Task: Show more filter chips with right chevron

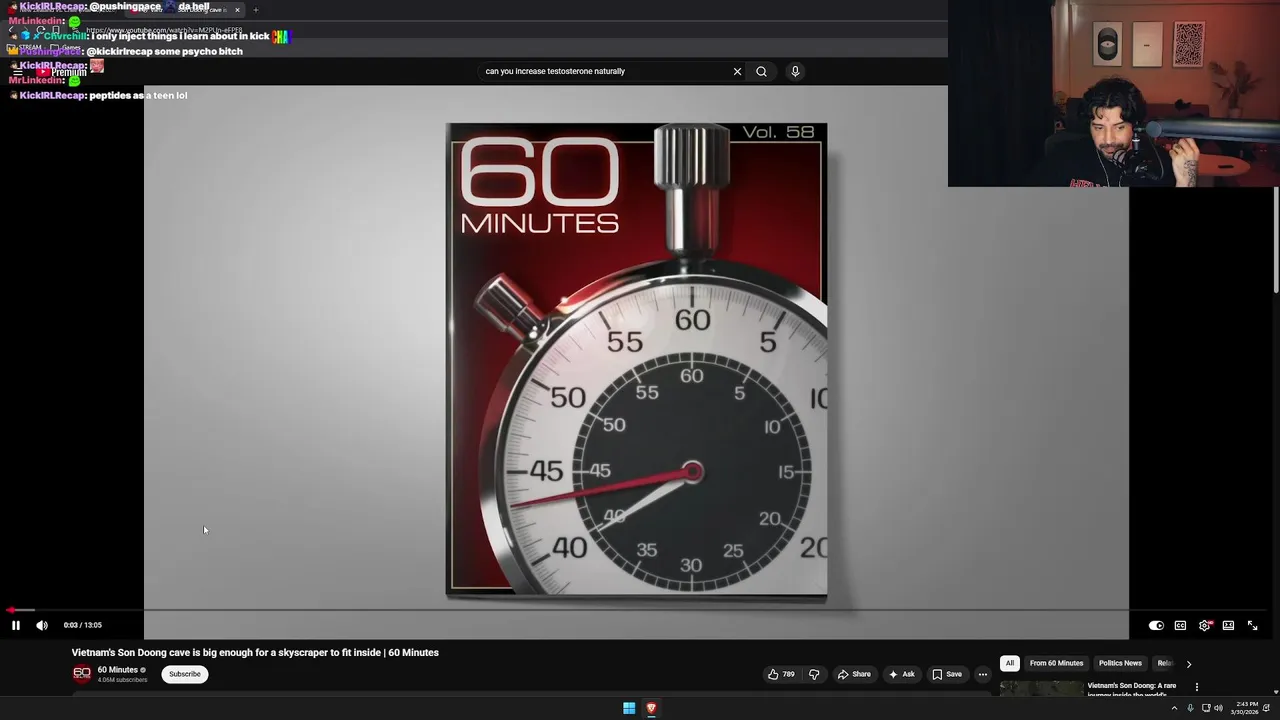Action: point(1188,664)
